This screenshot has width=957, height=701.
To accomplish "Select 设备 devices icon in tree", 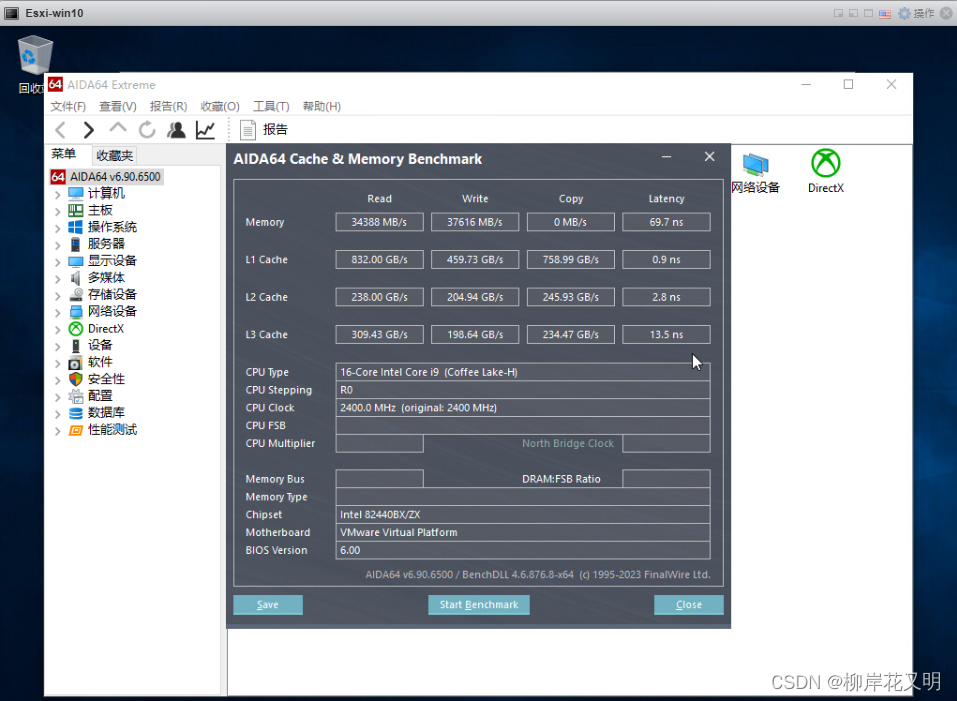I will 76,346.
